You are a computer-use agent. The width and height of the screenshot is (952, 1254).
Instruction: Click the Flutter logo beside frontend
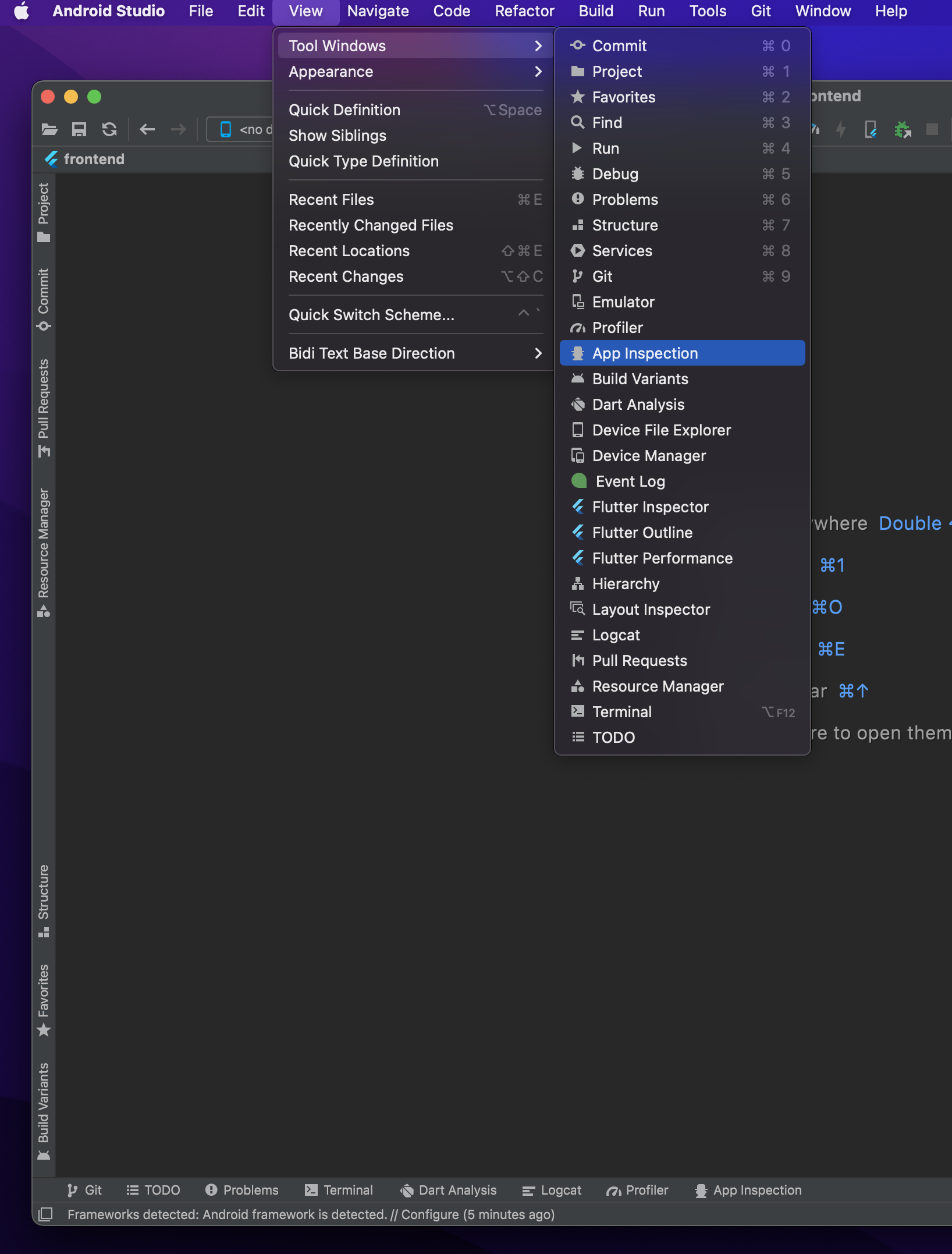(51, 159)
